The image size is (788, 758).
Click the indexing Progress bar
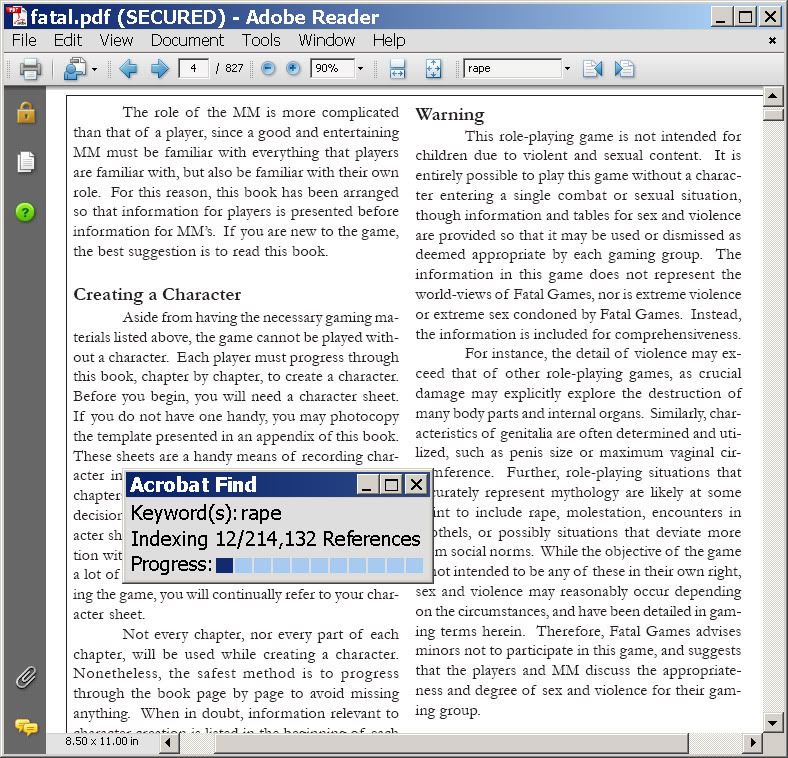click(x=320, y=565)
